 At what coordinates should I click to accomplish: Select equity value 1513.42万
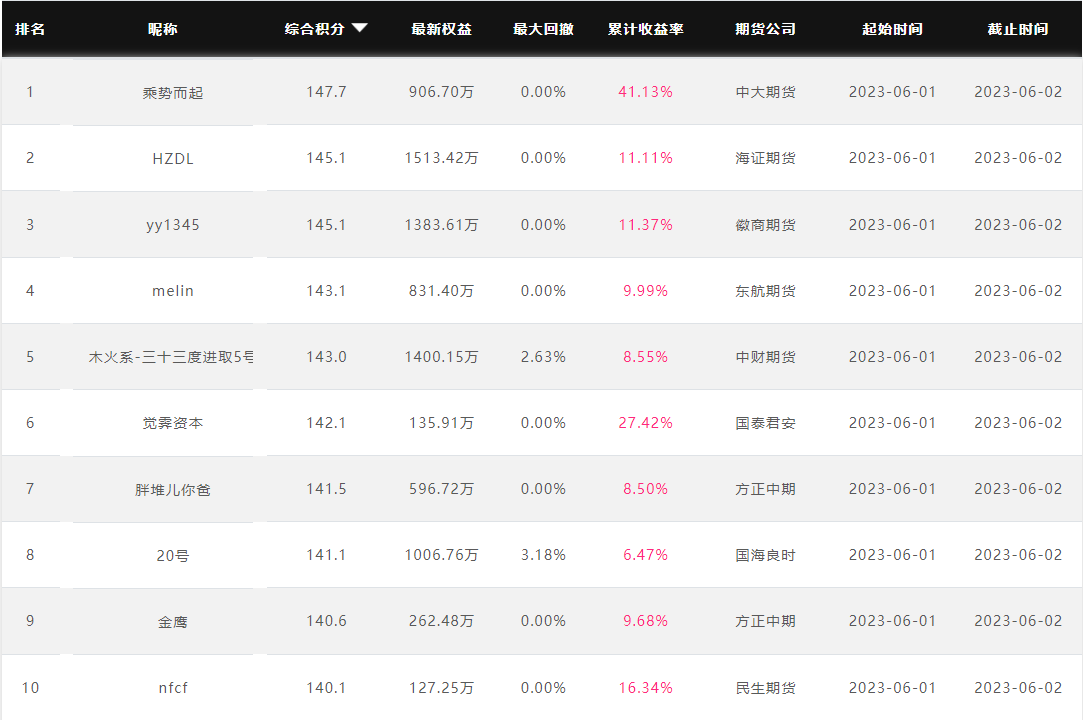point(441,158)
